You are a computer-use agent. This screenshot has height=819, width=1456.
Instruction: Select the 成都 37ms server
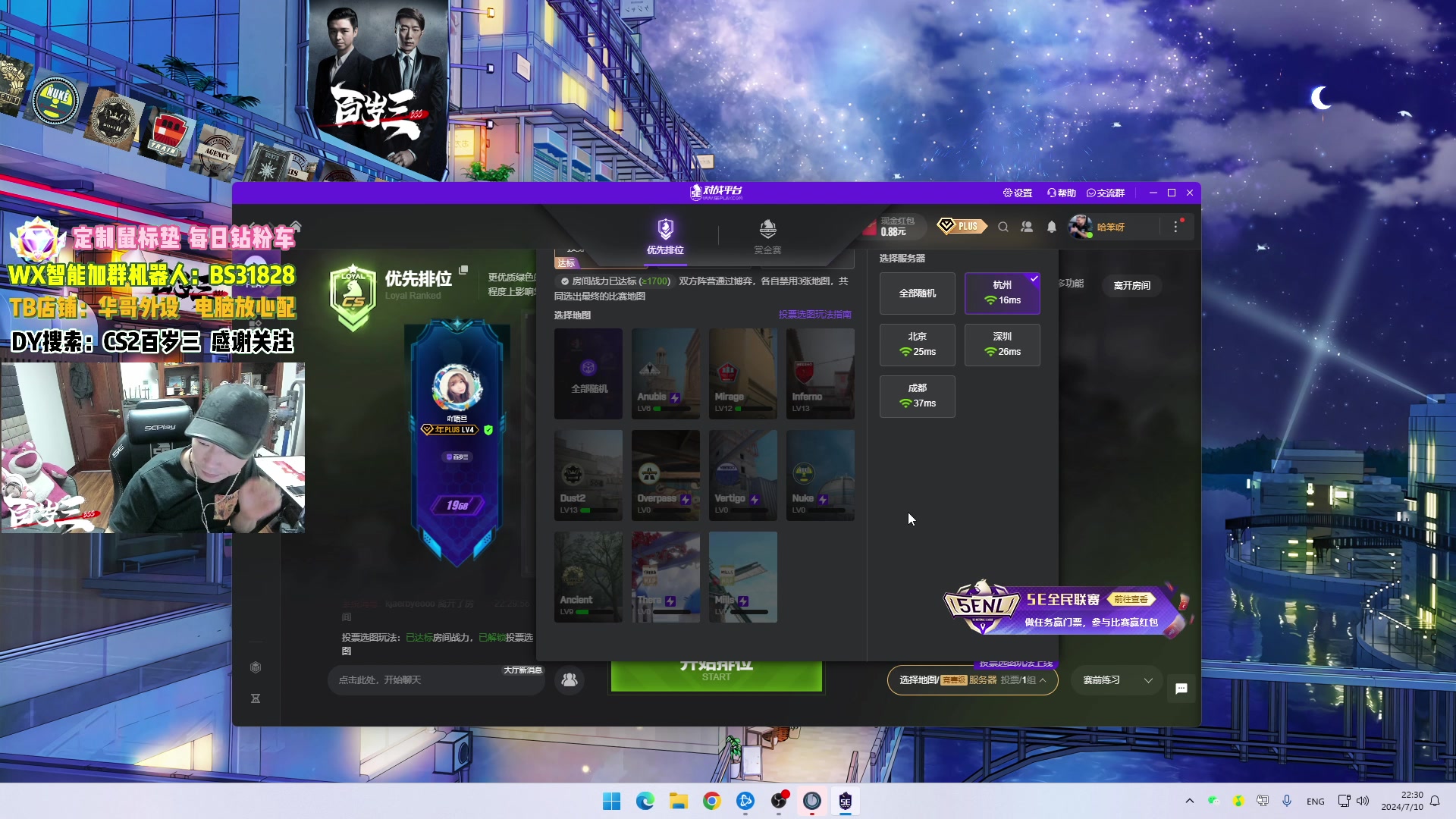click(918, 397)
